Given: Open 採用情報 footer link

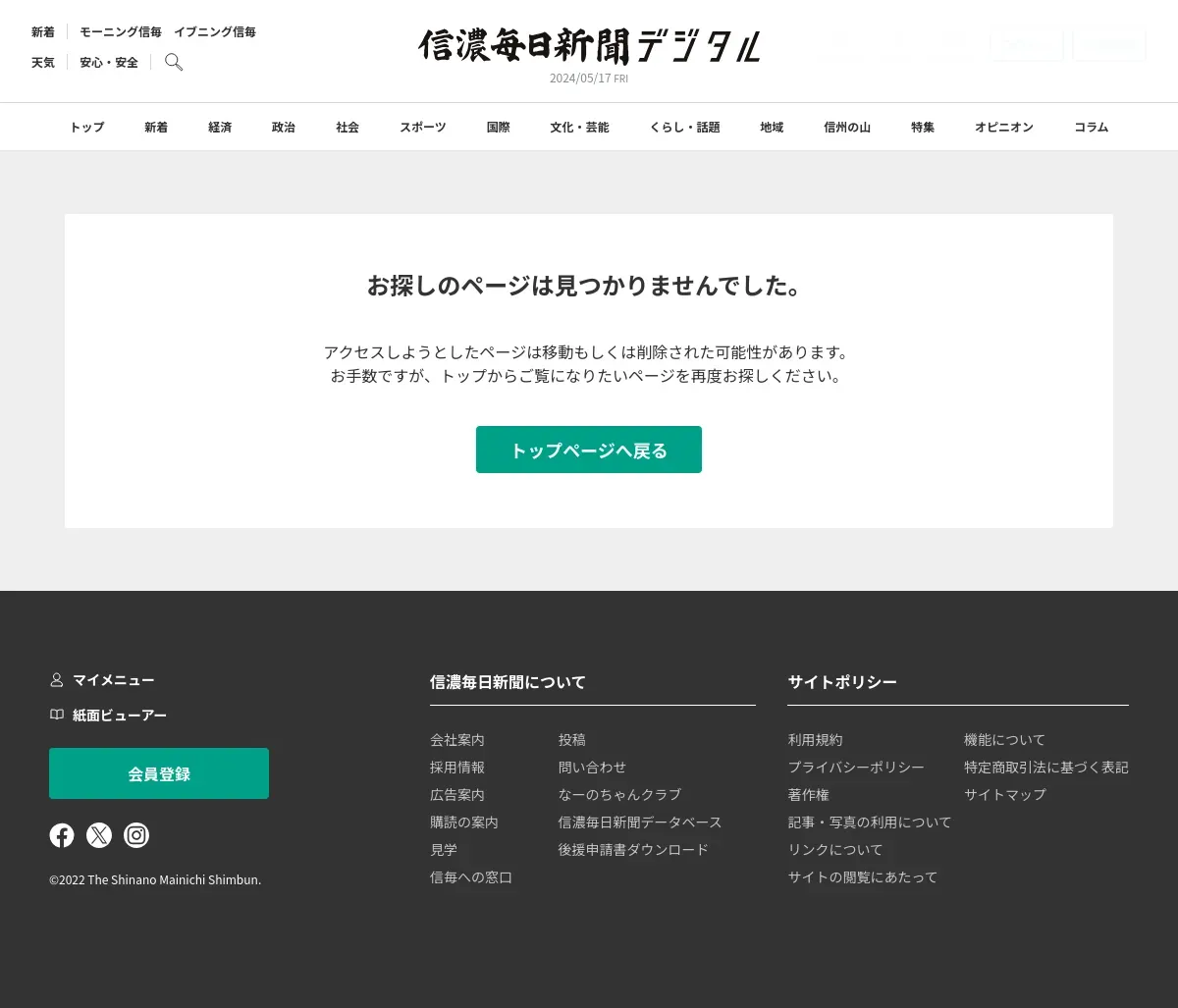Looking at the screenshot, I should (x=457, y=768).
